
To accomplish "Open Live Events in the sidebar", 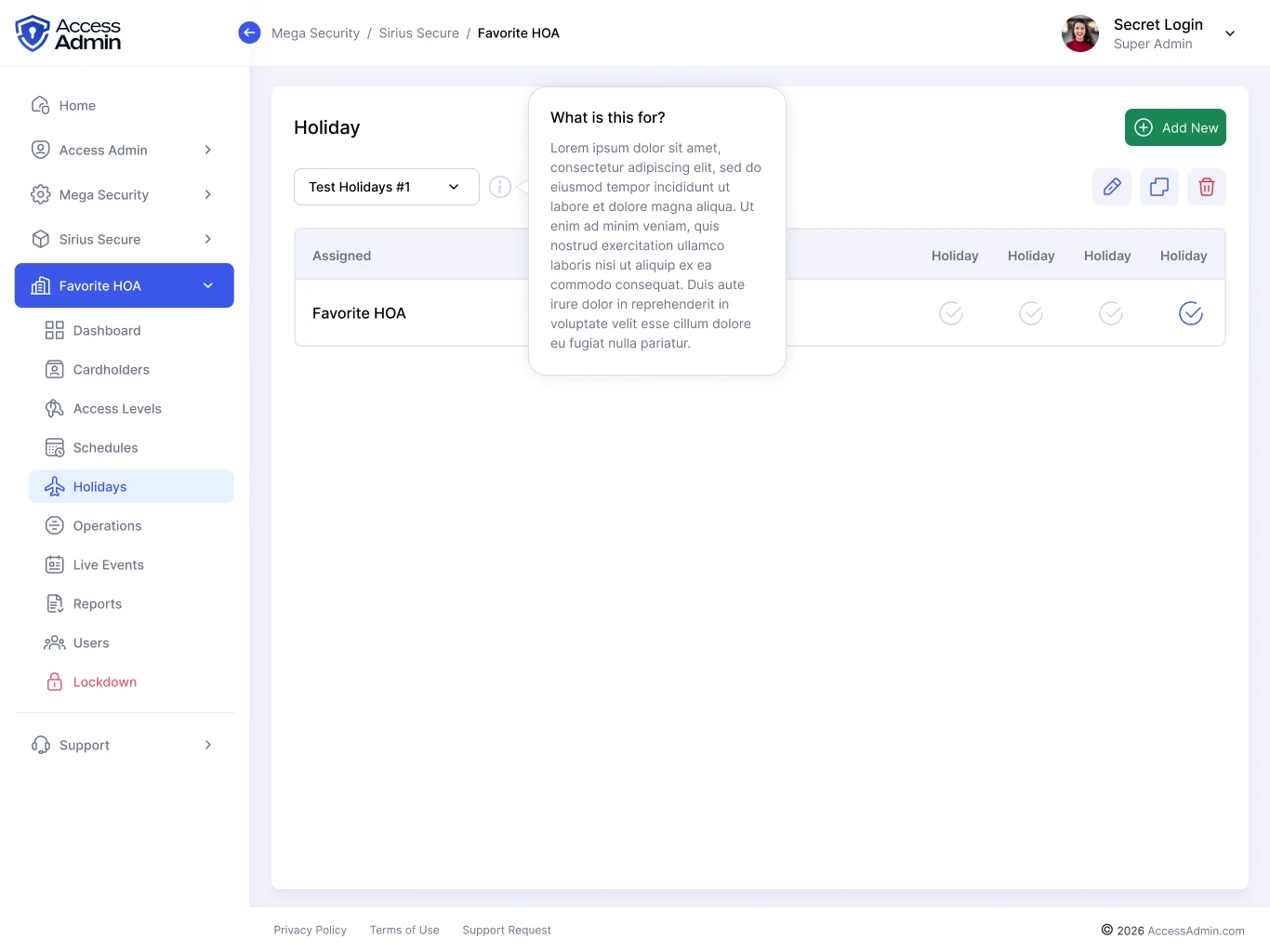I will tap(131, 564).
